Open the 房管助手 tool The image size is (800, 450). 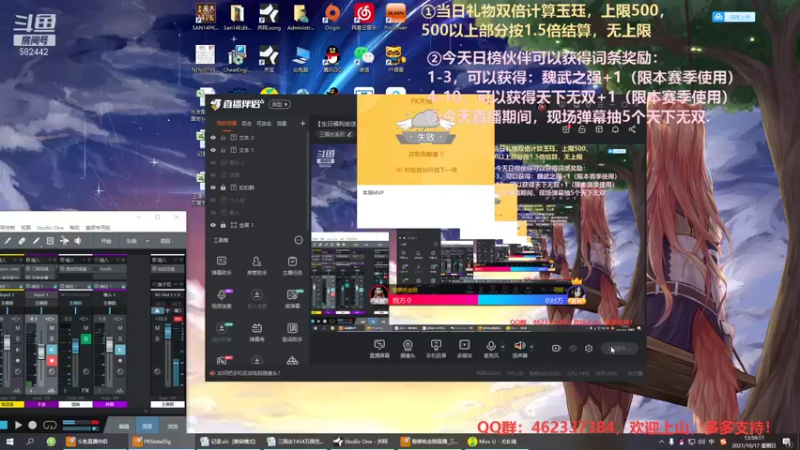tap(257, 266)
